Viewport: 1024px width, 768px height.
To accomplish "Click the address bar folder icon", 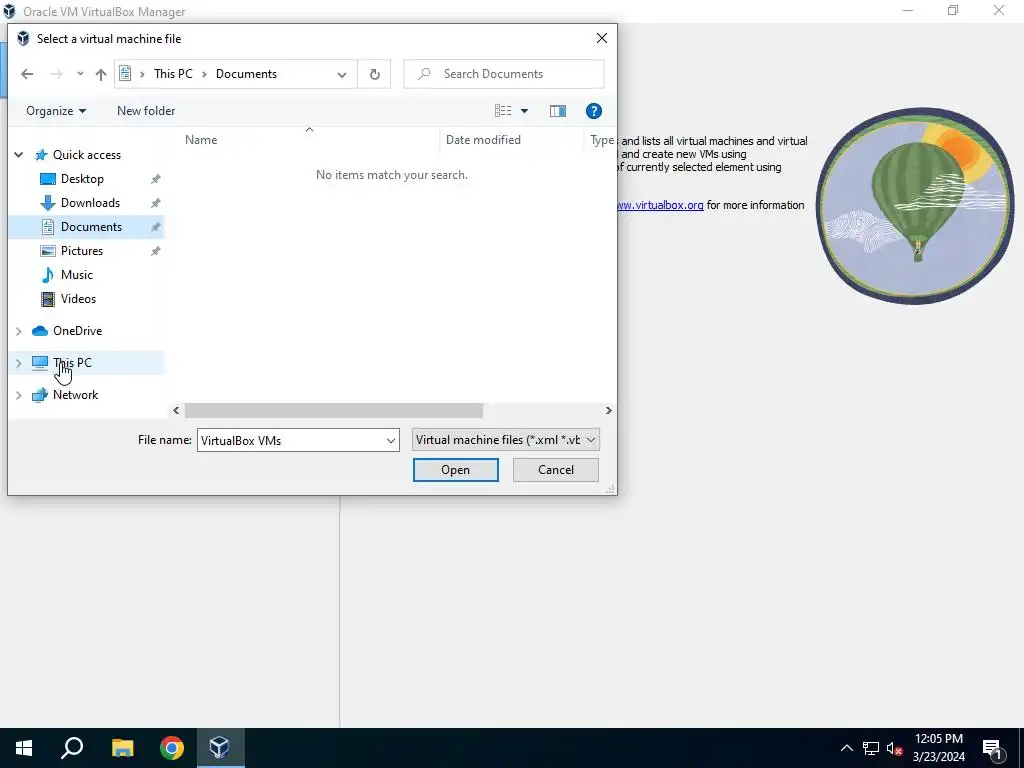I will [x=125, y=74].
